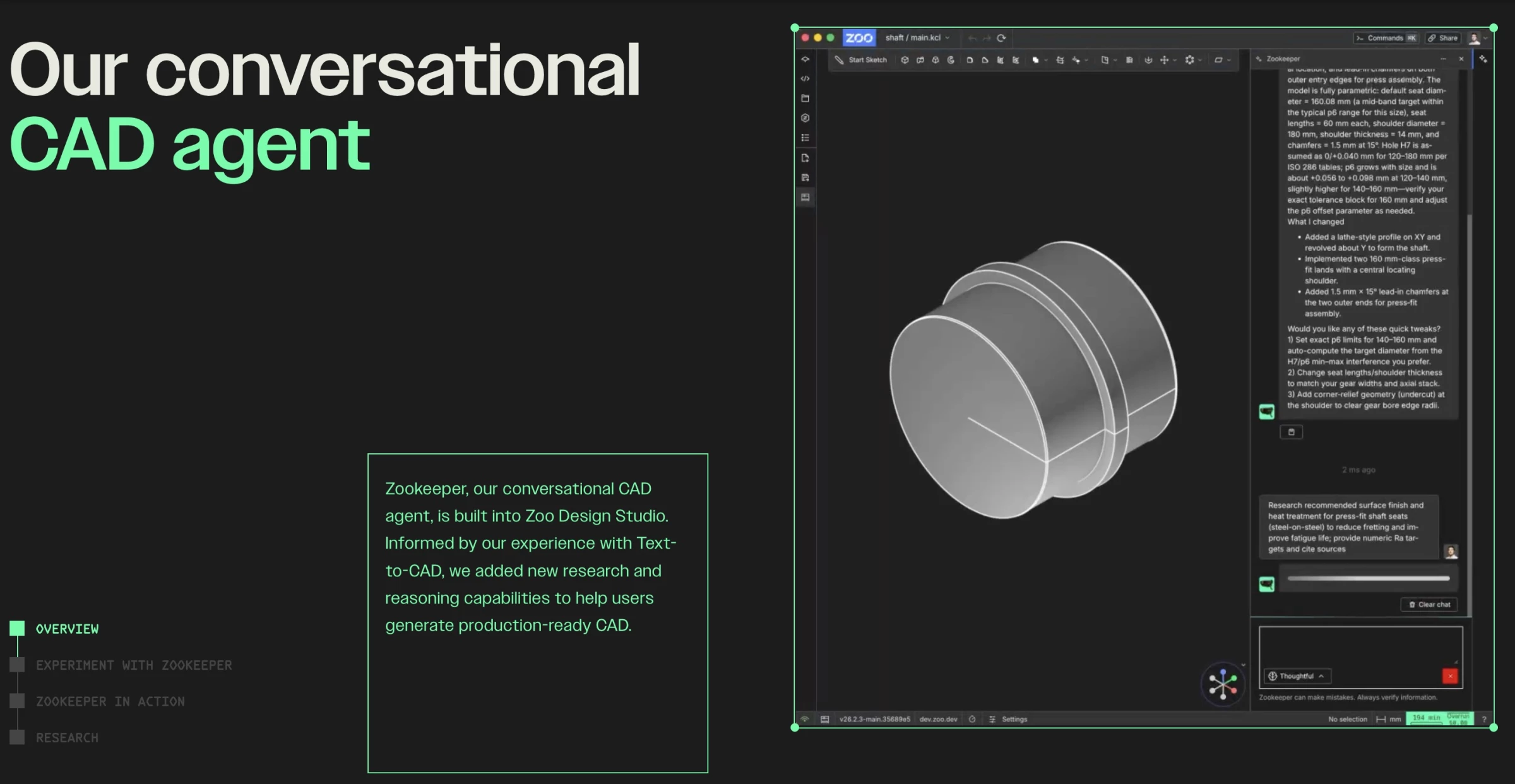Screen dimensions: 1515x784
Task: Open the Thoughtful mode dropdown
Action: (1298, 676)
